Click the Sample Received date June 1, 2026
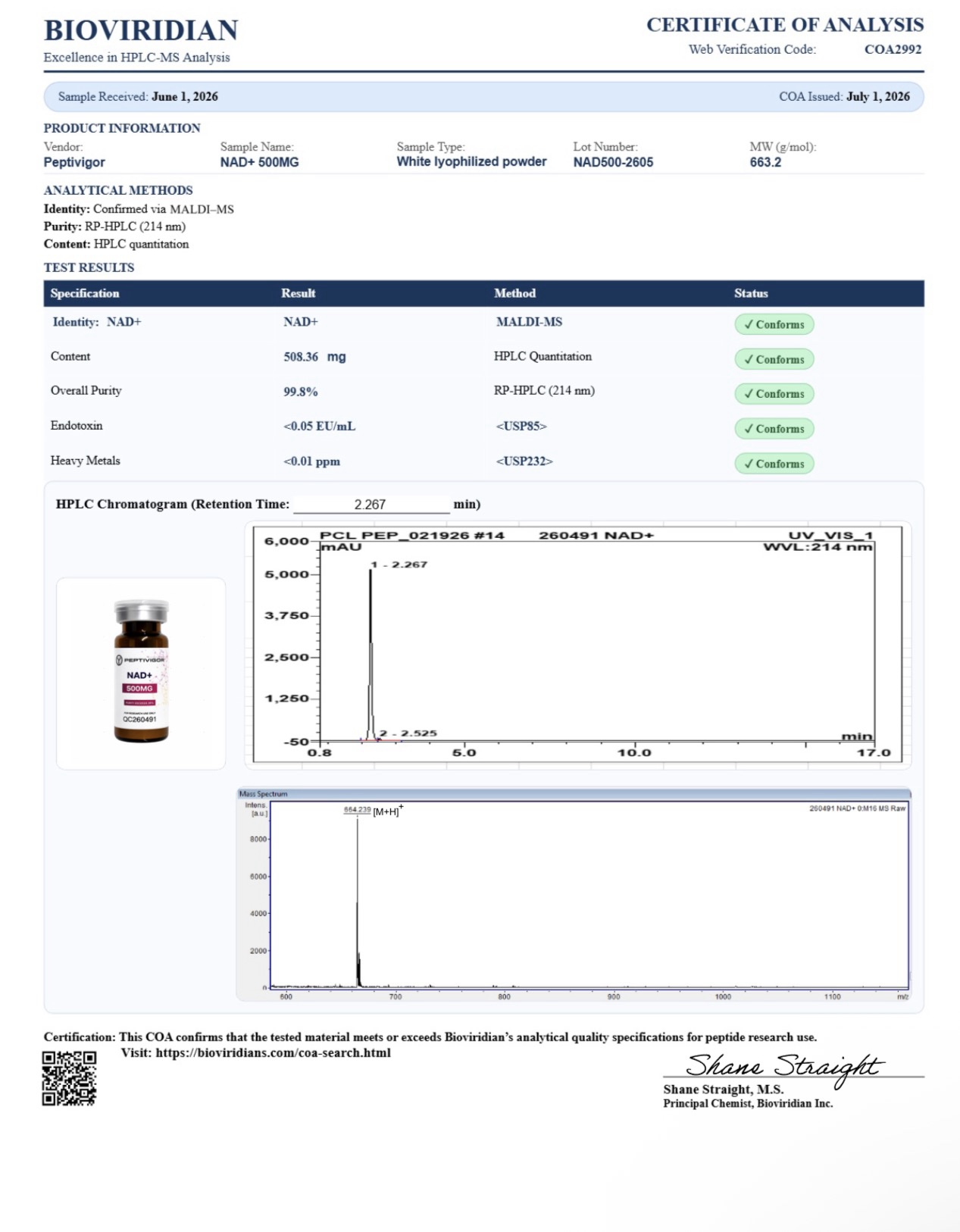The image size is (960, 1232). (185, 97)
